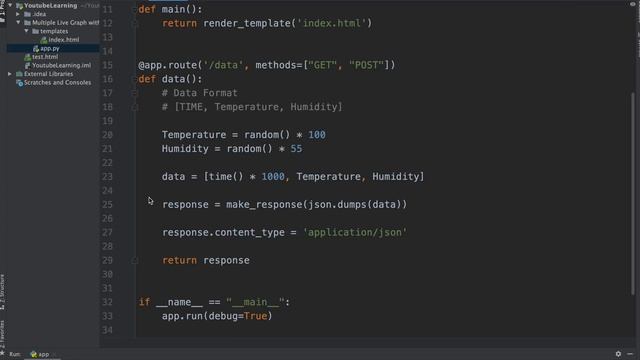This screenshot has height=360, width=640.
Task: Select the .idea folder row
Action: point(39,14)
